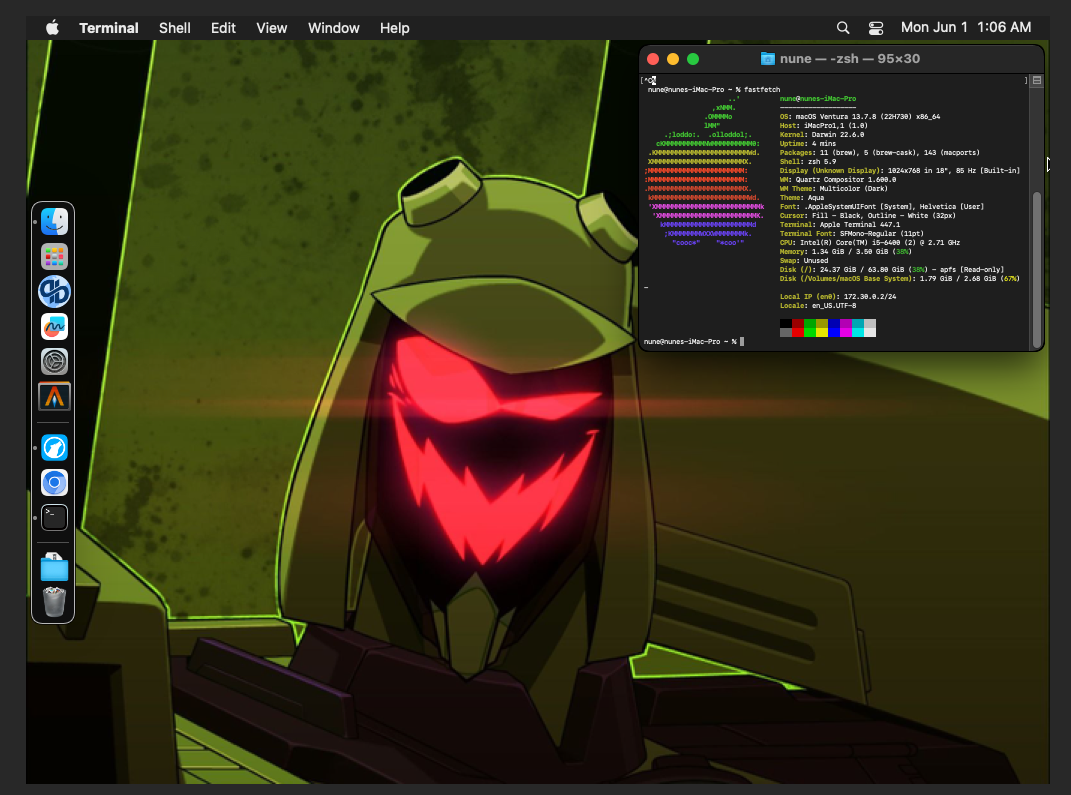Viewport: 1071px width, 795px height.
Task: Open System Settings from the dock
Action: click(54, 361)
